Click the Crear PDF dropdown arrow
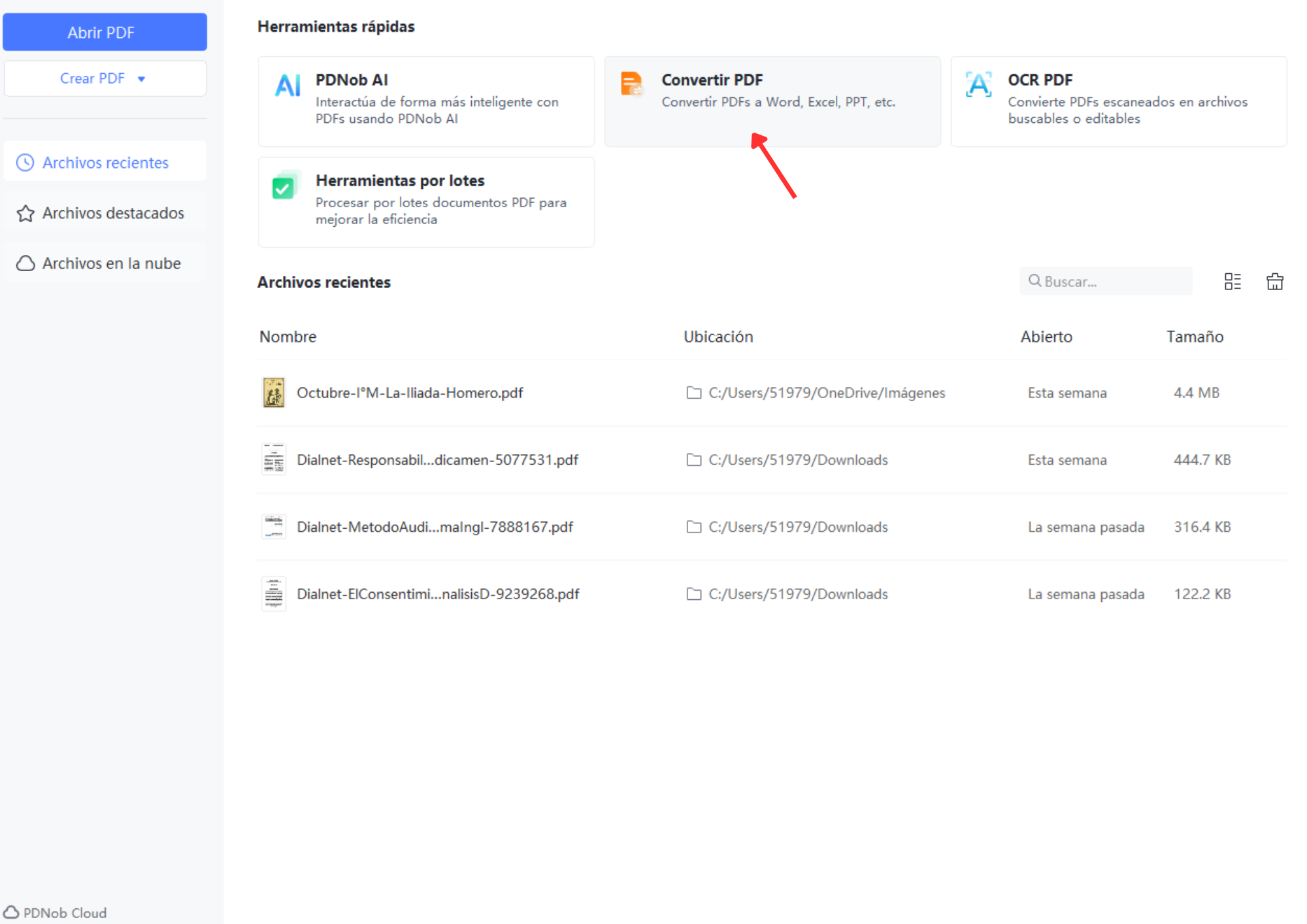Viewport: 1307px width, 924px height. tap(141, 79)
